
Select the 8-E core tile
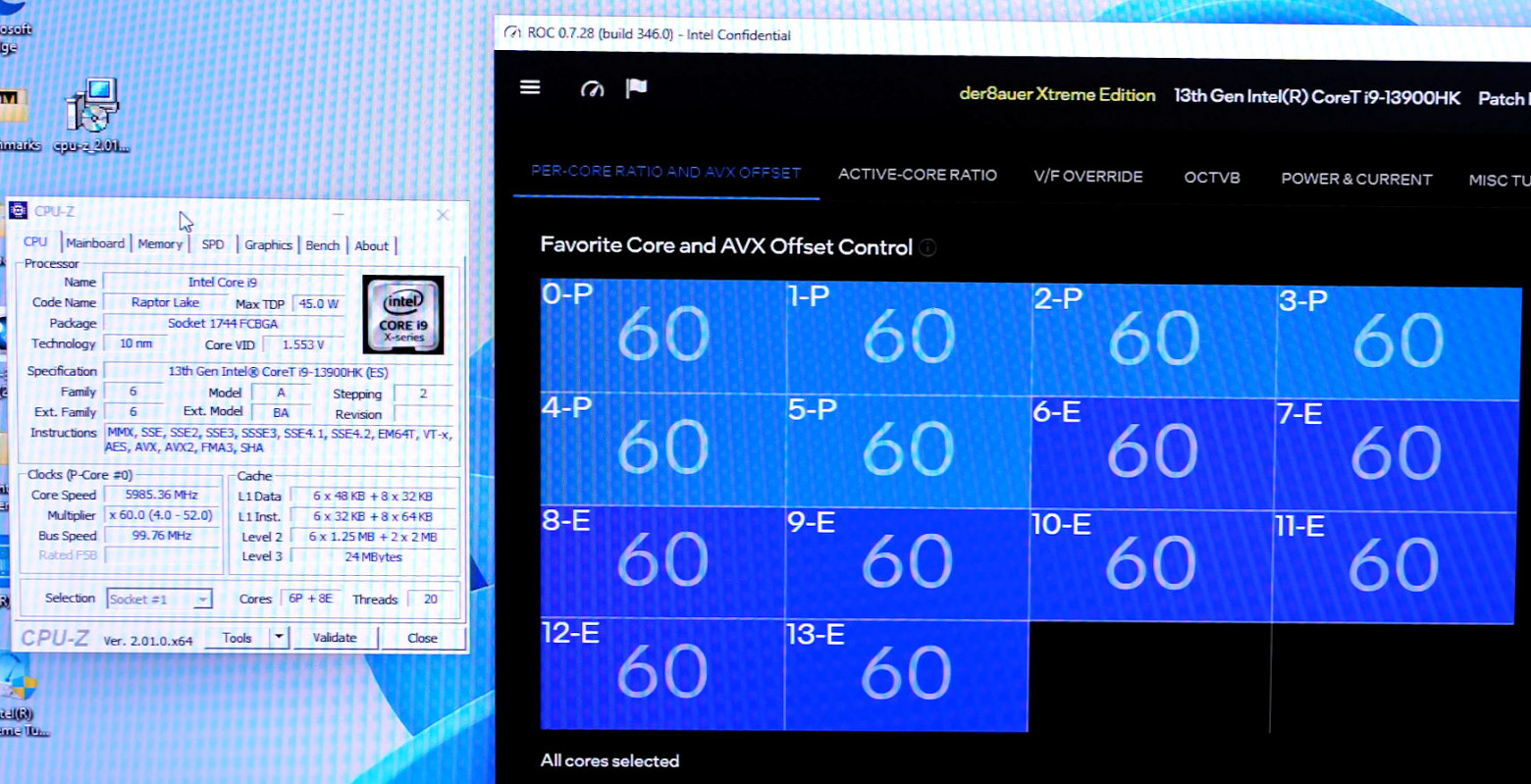tap(662, 560)
